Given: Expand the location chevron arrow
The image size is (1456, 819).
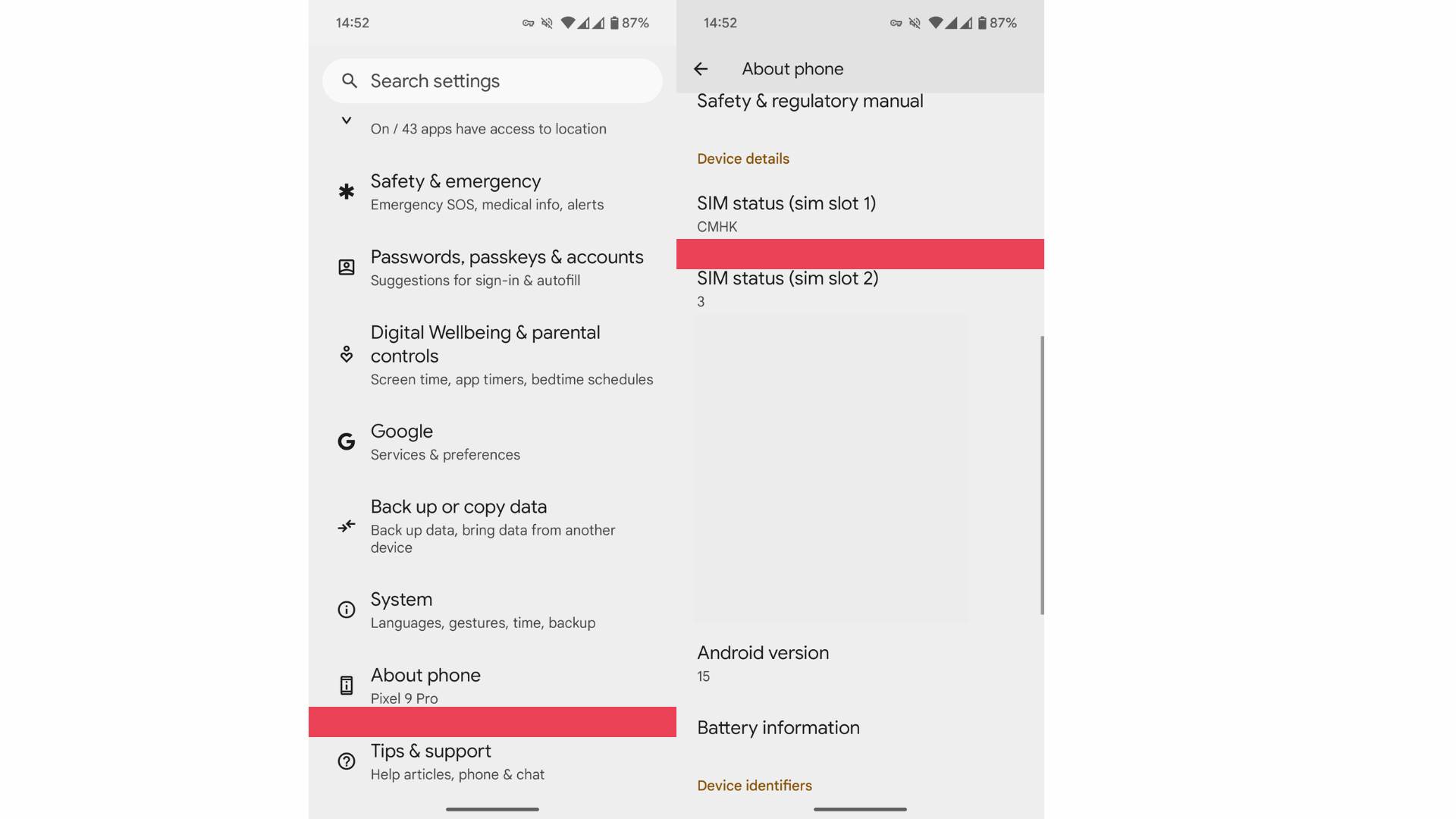Looking at the screenshot, I should [x=347, y=121].
